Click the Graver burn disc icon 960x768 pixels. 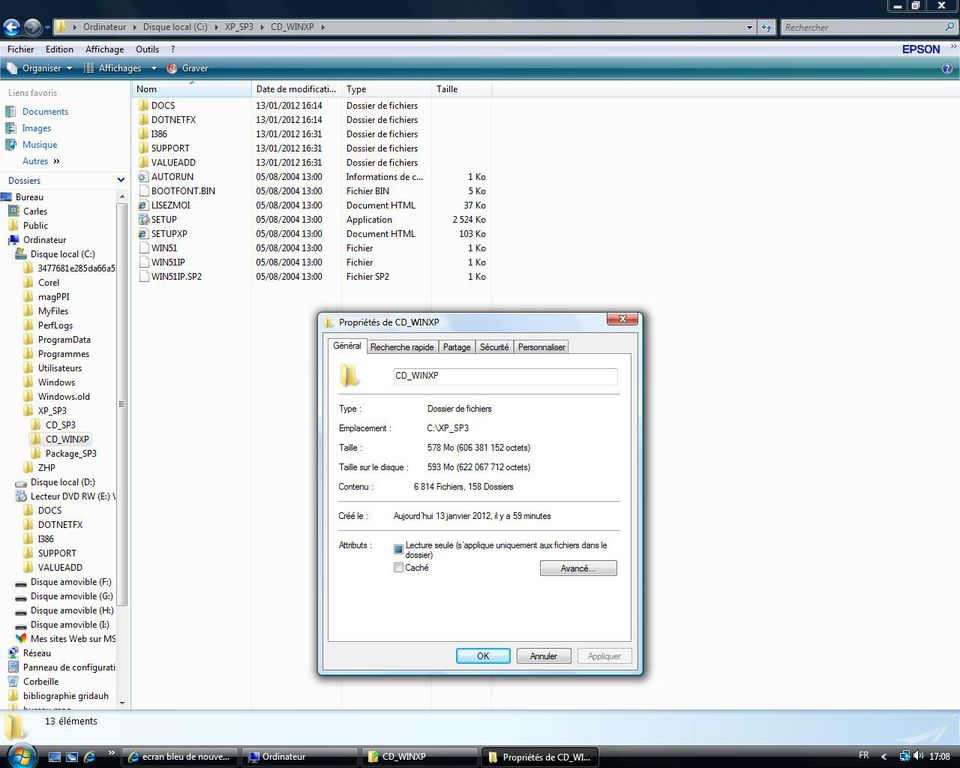click(172, 68)
